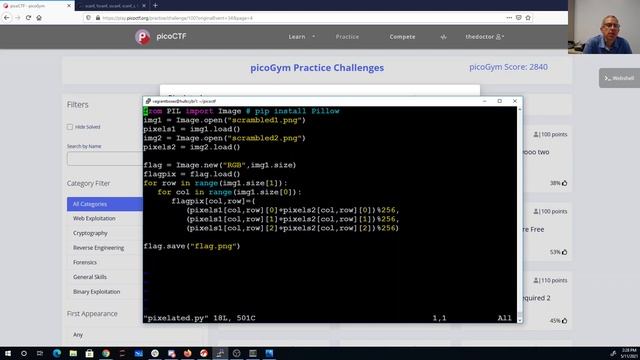This screenshot has height=360, width=640.
Task: Click the webcam video thumbnail
Action: coord(604,27)
